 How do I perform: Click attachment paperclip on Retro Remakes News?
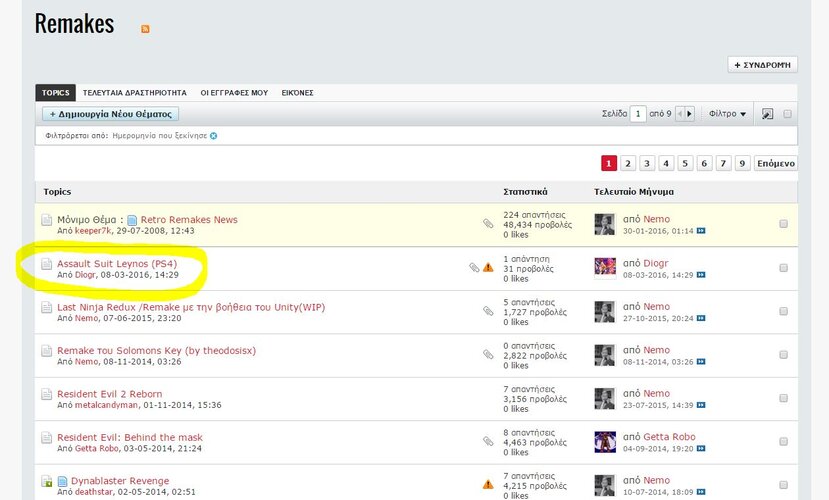point(488,224)
